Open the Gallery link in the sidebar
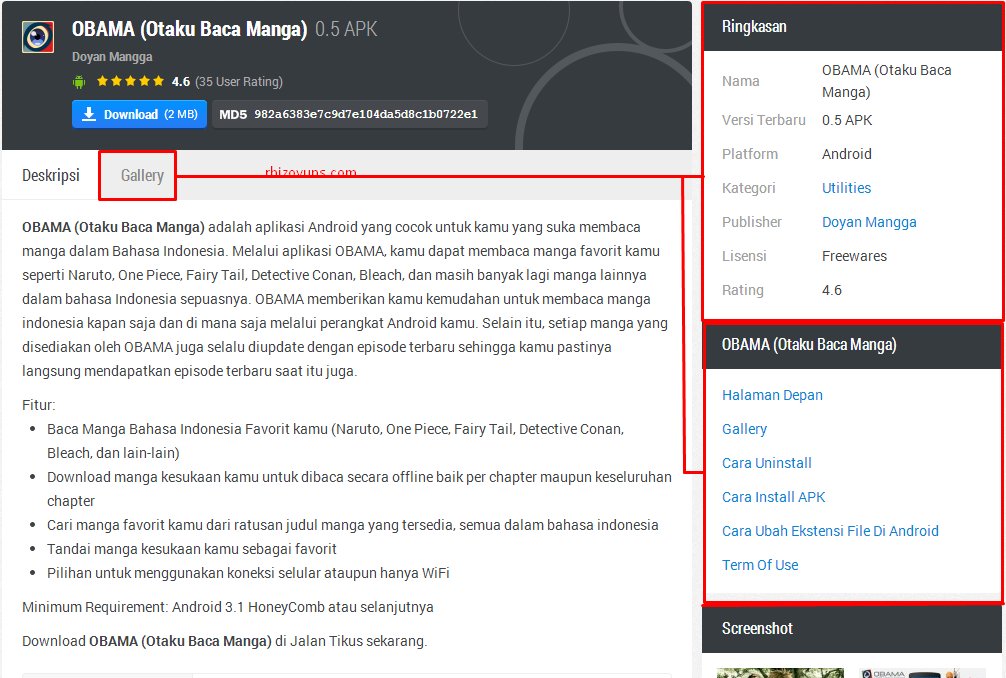The image size is (1006, 678). tap(744, 429)
